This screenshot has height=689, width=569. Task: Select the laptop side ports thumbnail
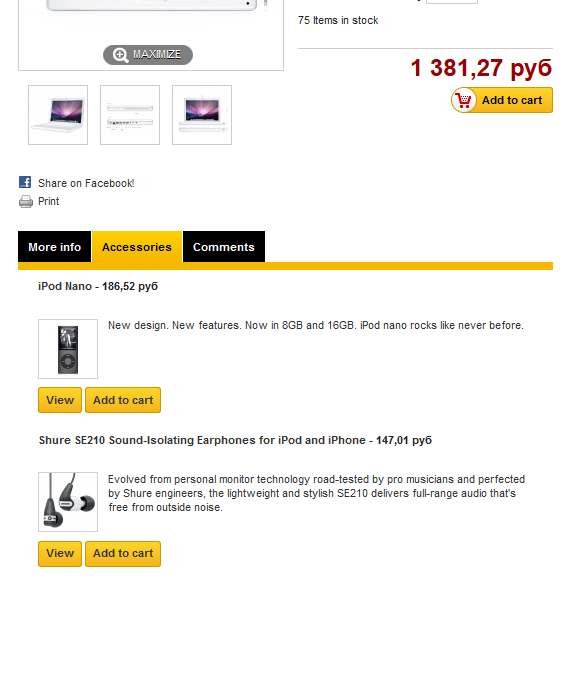tap(130, 115)
